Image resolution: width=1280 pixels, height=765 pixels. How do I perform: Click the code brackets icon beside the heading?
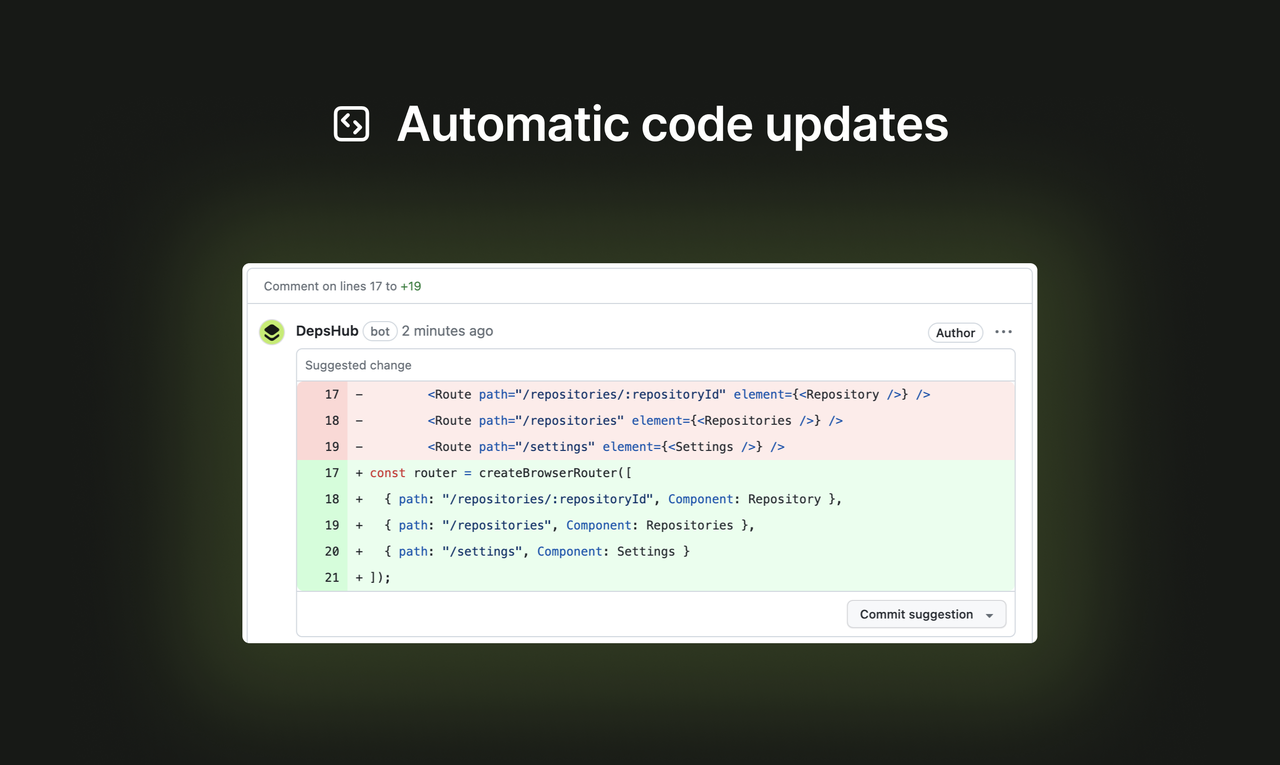[351, 124]
